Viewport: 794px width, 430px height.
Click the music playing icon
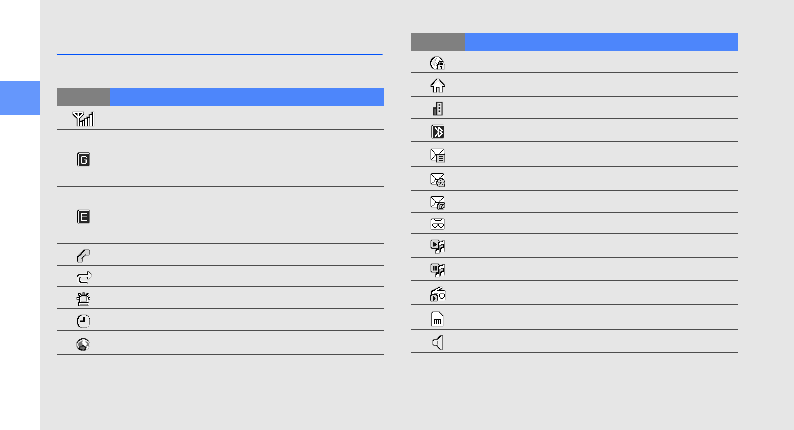(437, 246)
